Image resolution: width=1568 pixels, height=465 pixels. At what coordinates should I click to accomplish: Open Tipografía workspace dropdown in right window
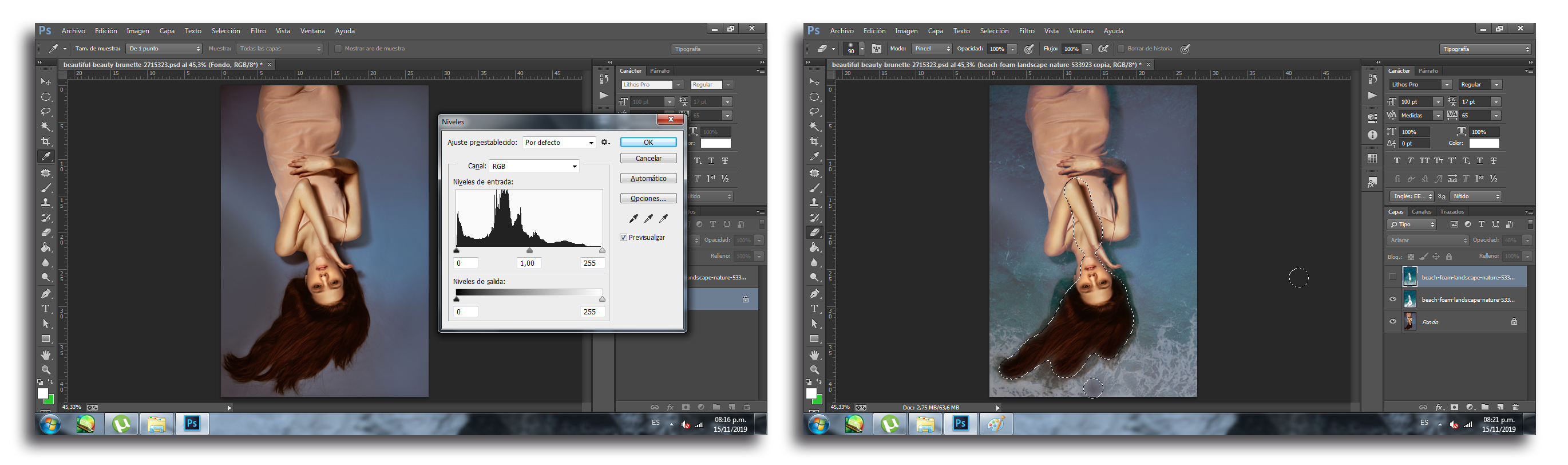point(1485,49)
